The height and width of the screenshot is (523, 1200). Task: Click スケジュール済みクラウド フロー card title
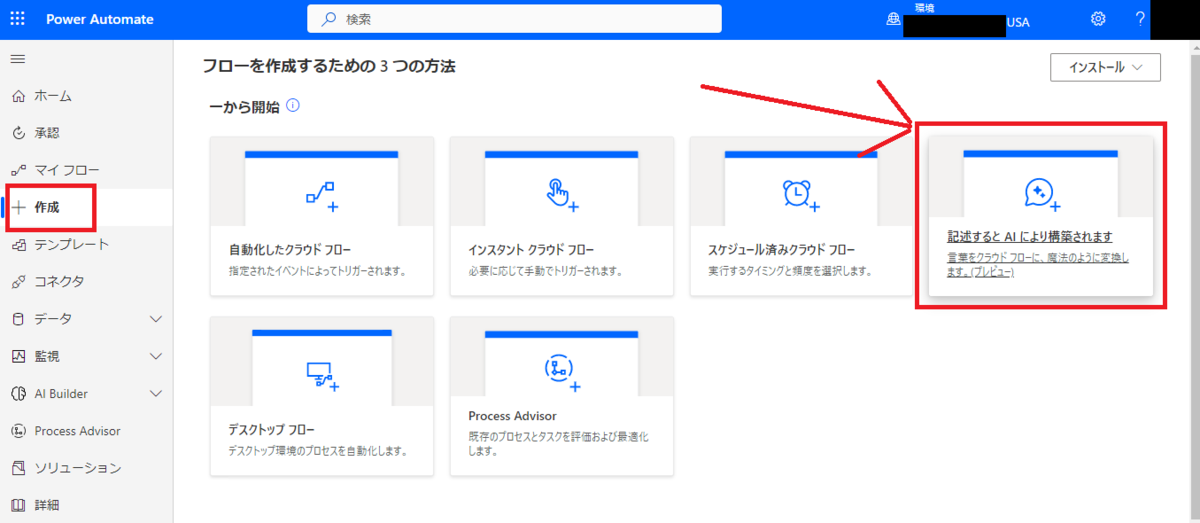point(782,250)
